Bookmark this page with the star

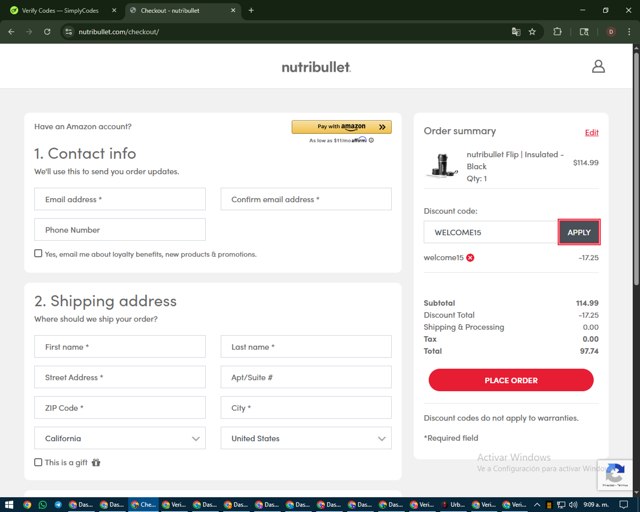point(532,32)
